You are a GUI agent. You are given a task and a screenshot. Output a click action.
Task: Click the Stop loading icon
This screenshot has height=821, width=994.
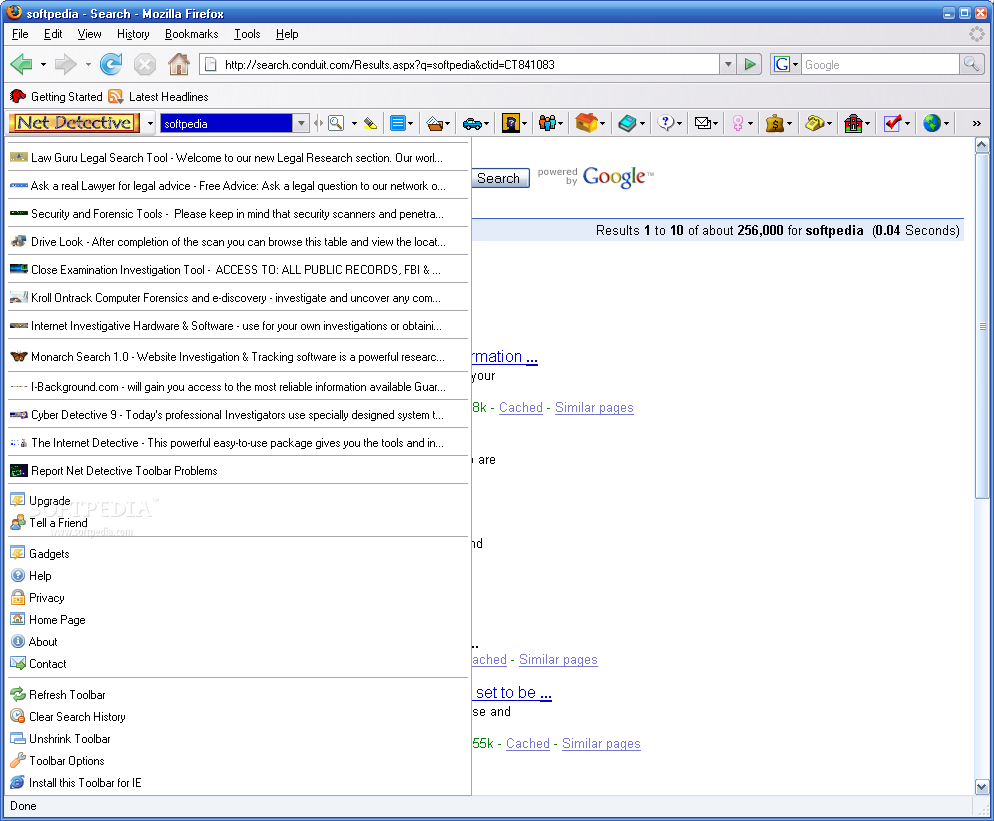click(145, 64)
